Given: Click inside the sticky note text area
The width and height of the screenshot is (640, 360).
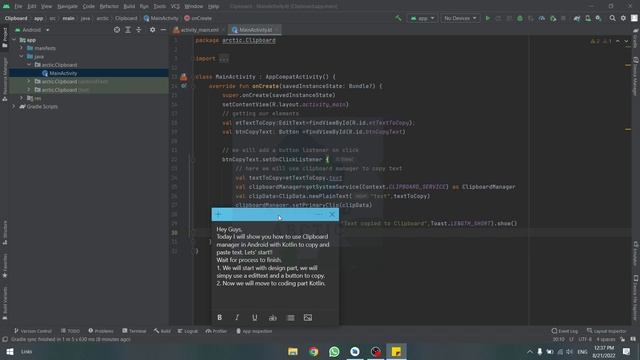Looking at the screenshot, I should (275, 265).
